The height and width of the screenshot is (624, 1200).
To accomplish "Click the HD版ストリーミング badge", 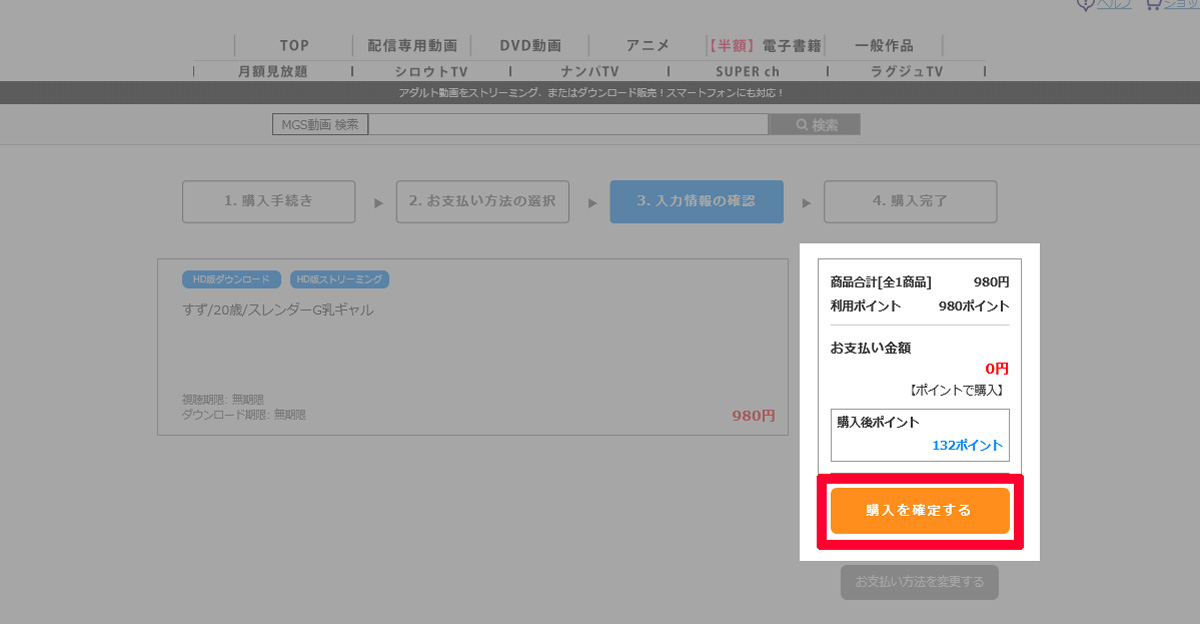I will point(340,280).
